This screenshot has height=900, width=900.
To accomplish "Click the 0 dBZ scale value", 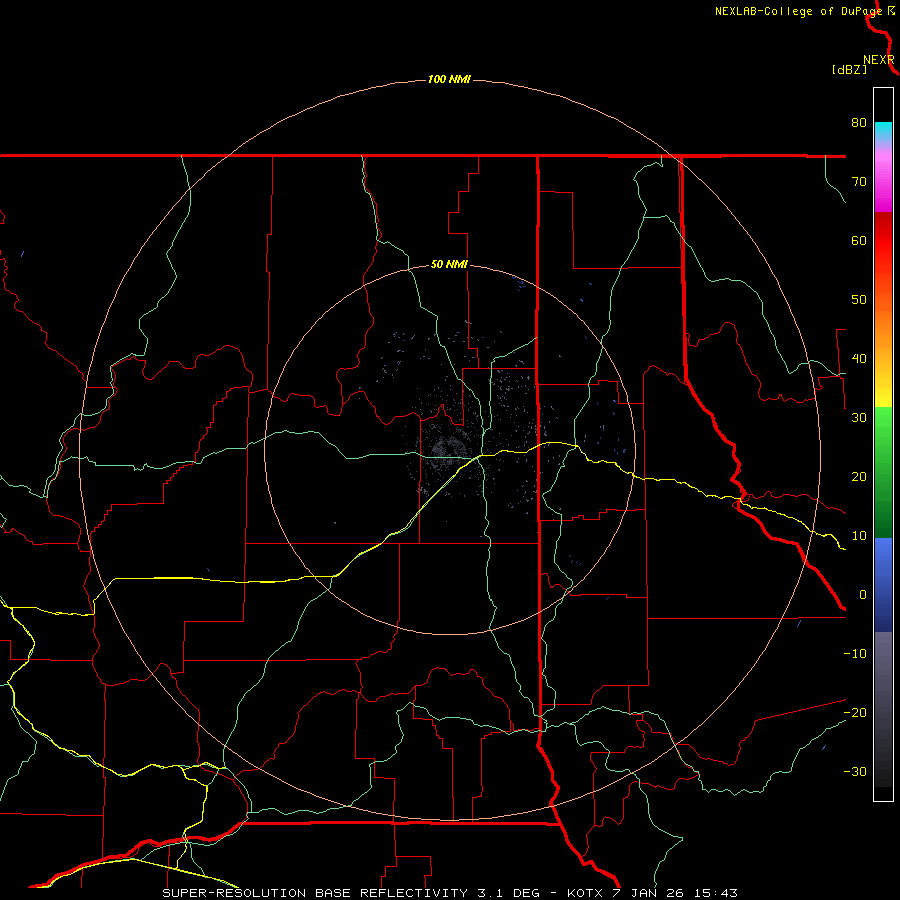I will pos(863,595).
